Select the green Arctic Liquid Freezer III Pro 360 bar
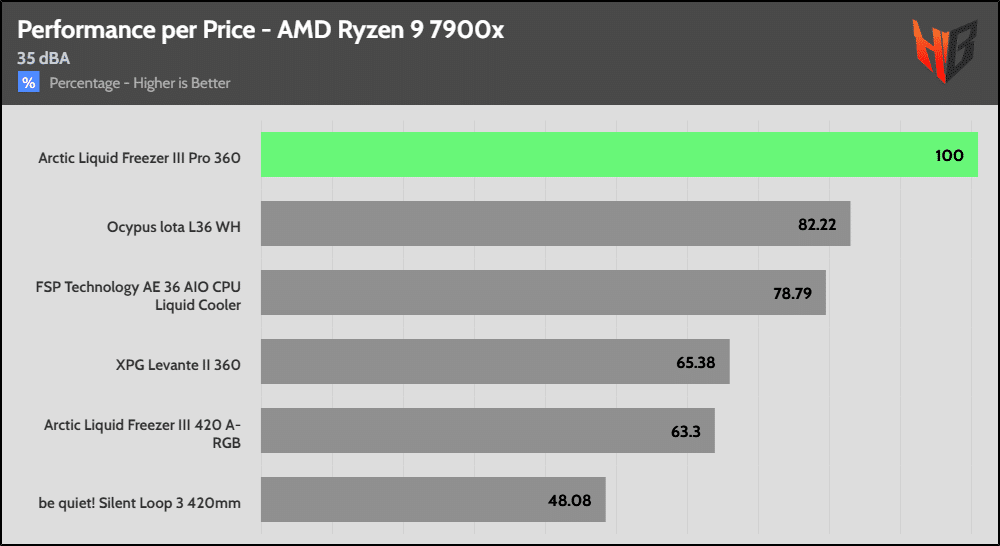Image resolution: width=1000 pixels, height=546 pixels. coord(619,155)
